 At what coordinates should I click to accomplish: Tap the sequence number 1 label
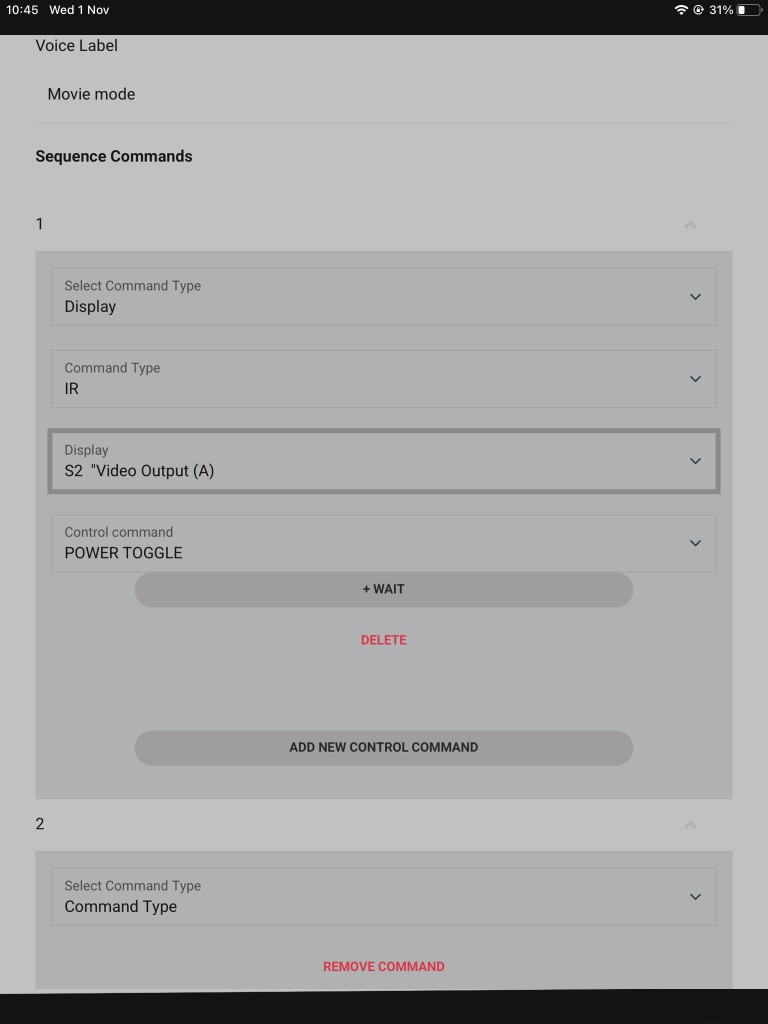(x=40, y=224)
